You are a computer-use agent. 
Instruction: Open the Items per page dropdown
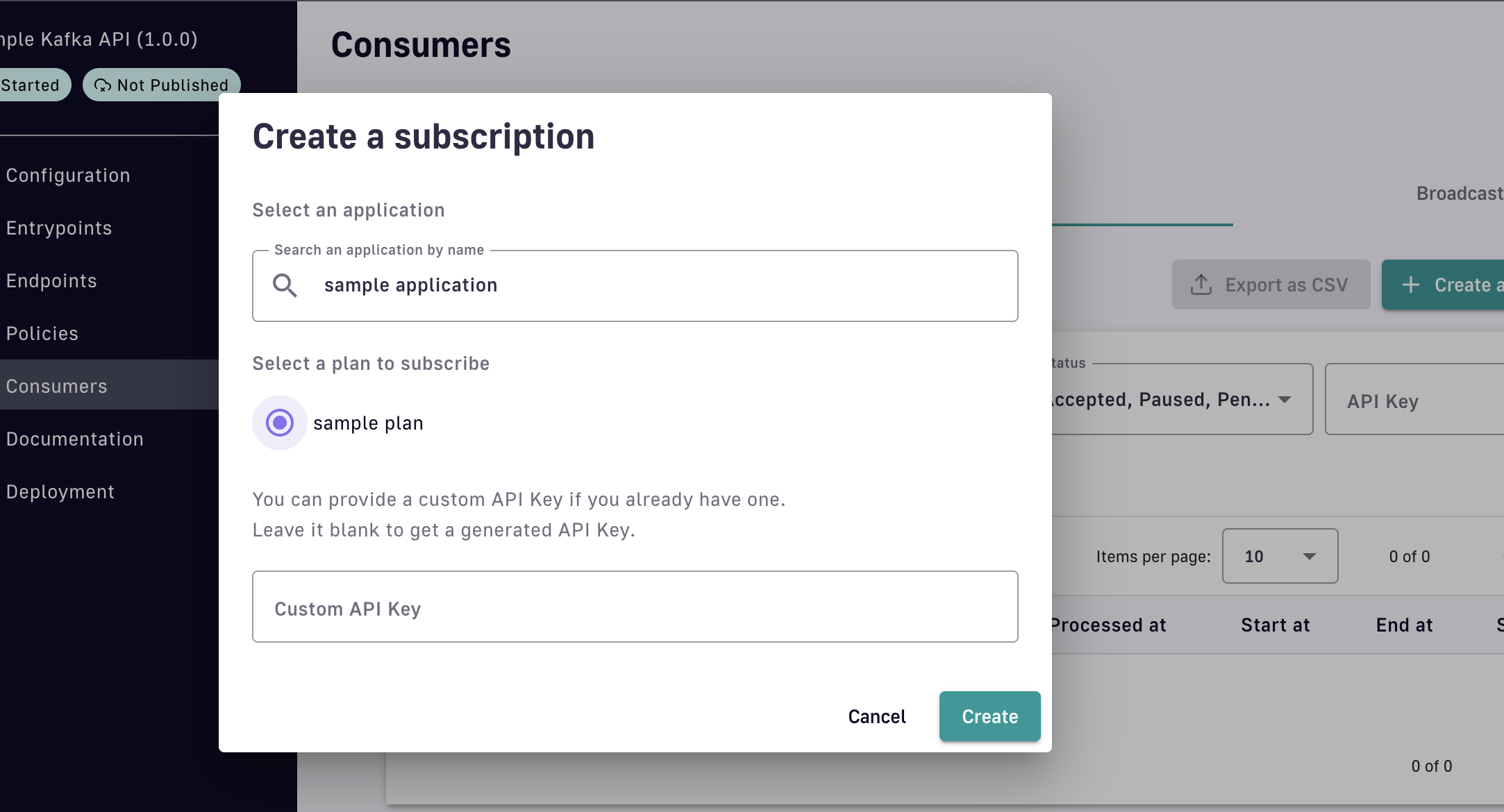(x=1280, y=556)
